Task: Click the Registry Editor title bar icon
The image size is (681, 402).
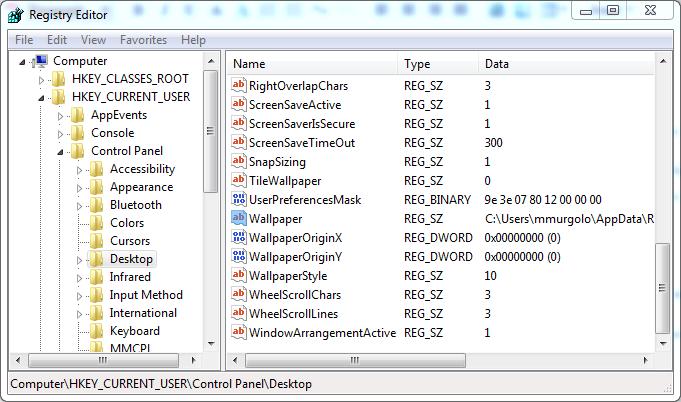Action: click(x=16, y=15)
